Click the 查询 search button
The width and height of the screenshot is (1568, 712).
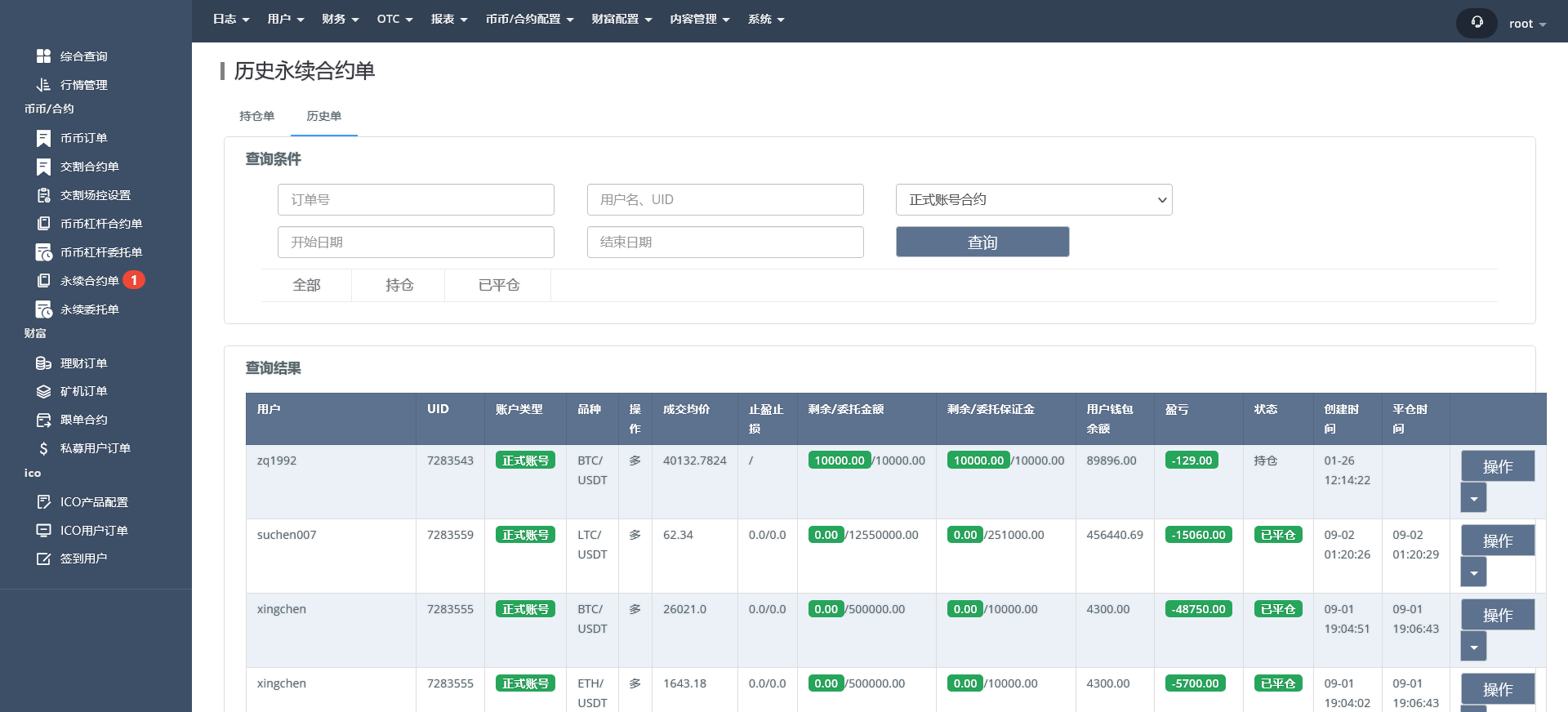[982, 242]
